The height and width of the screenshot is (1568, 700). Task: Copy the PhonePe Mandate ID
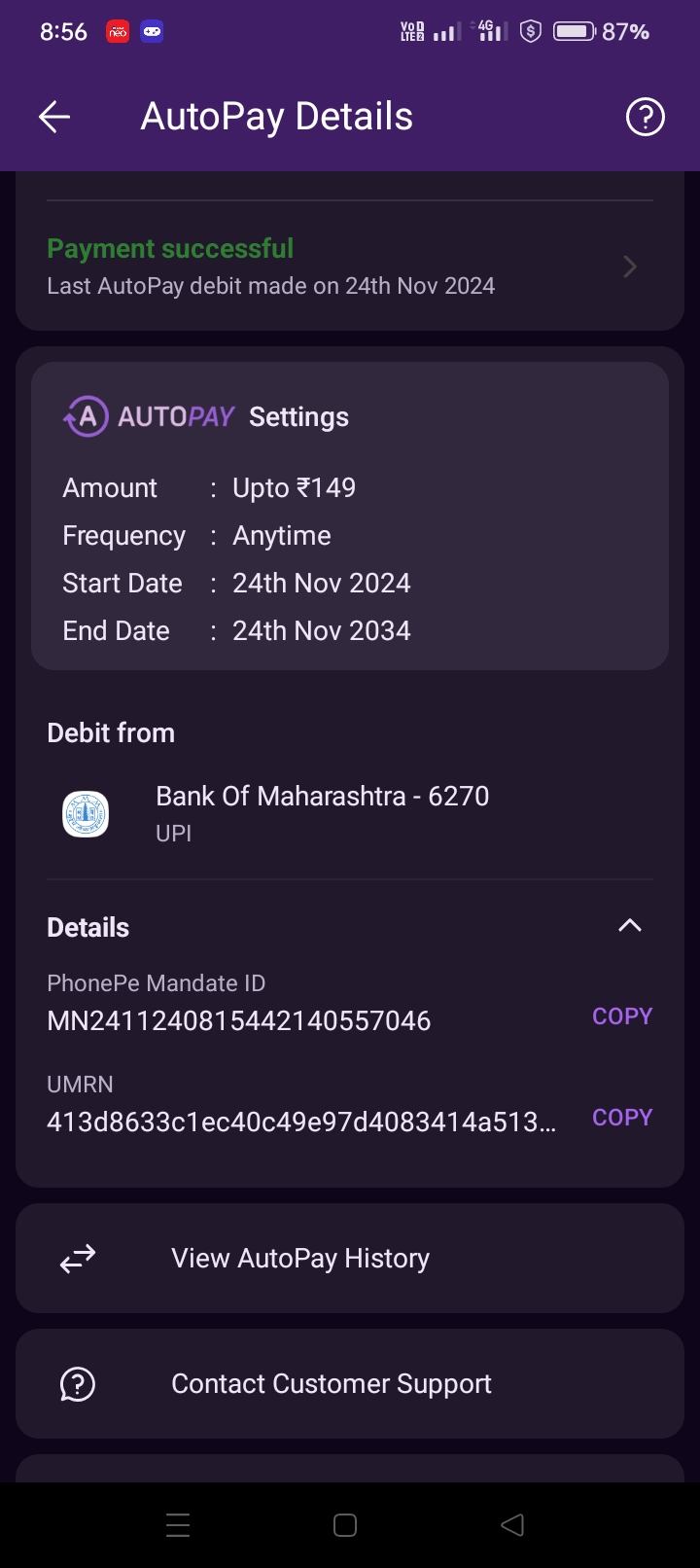pyautogui.click(x=622, y=1016)
